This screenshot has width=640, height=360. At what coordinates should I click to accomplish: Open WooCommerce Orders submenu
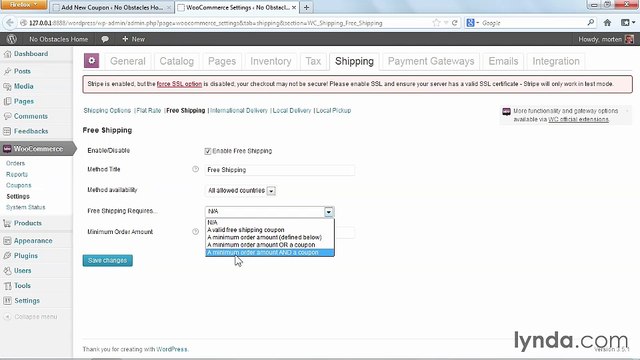click(16, 163)
